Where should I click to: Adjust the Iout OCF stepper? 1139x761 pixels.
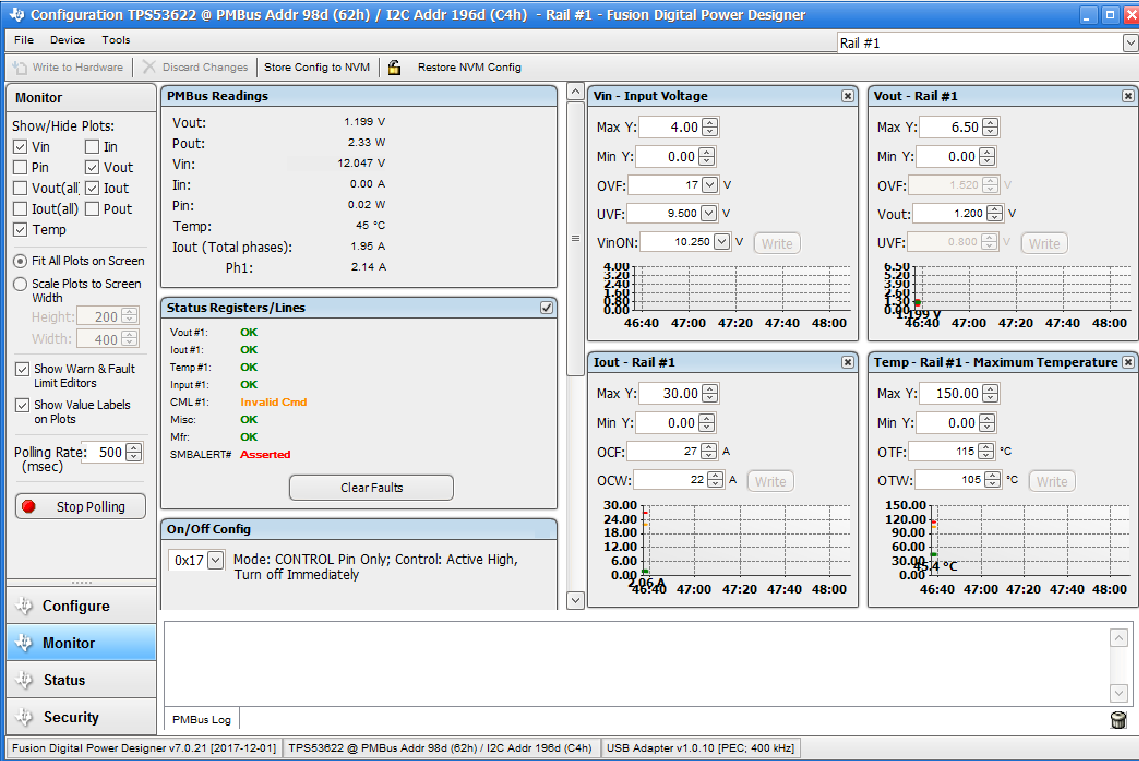709,452
